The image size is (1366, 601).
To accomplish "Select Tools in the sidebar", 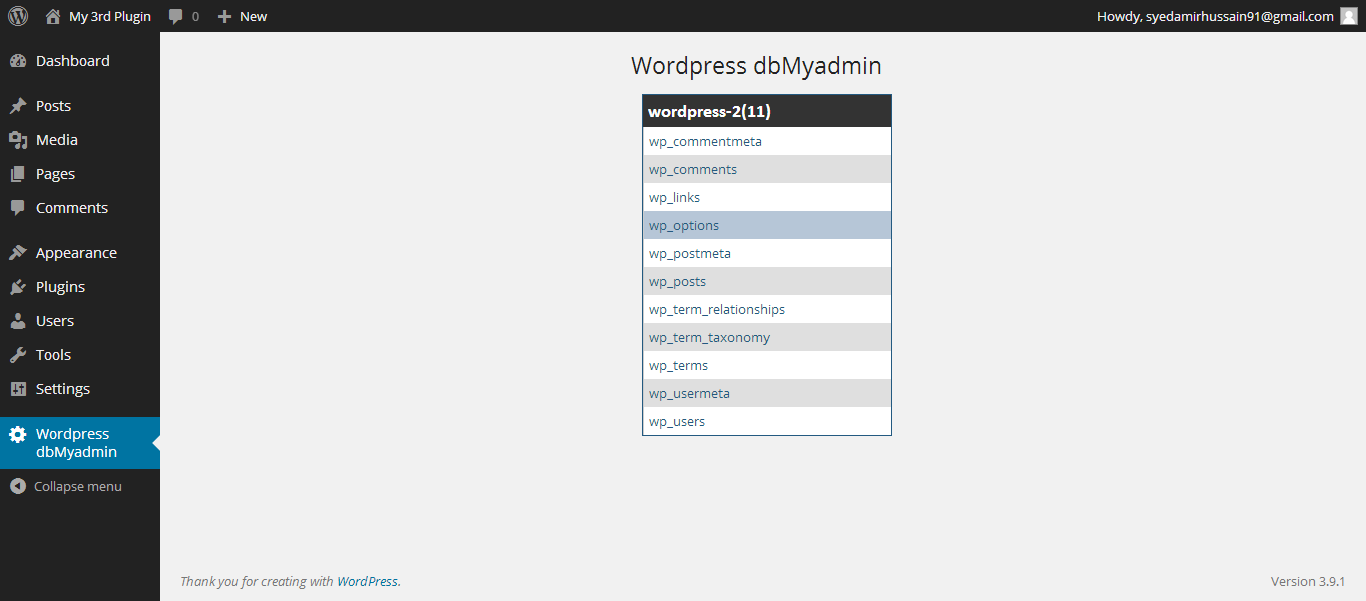I will click(80, 355).
